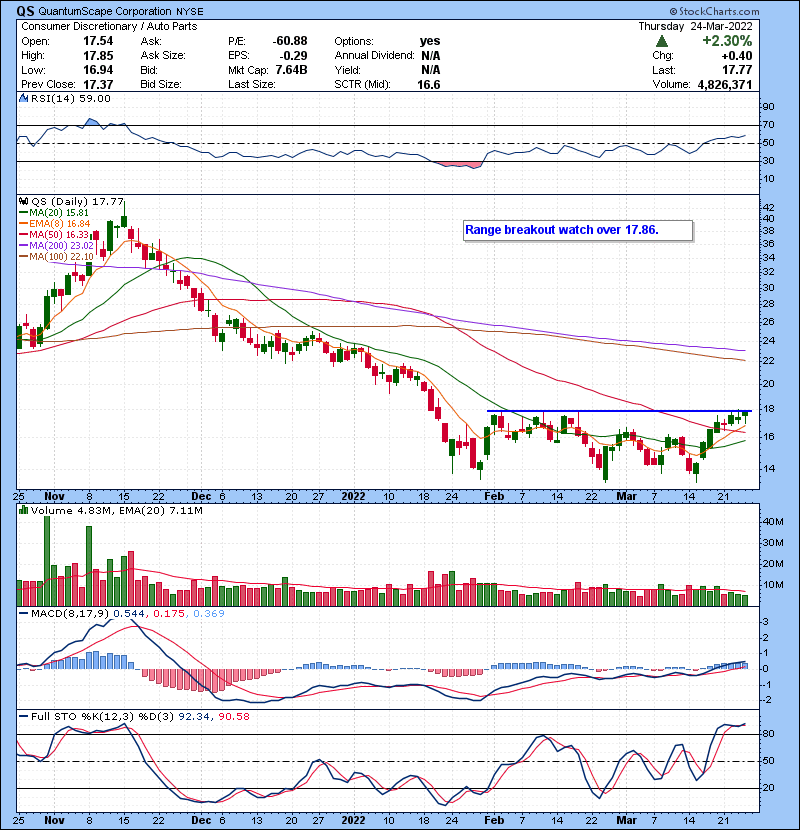Viewport: 800px width, 830px height.
Task: Click the High value 17.85
Action: click(x=98, y=56)
